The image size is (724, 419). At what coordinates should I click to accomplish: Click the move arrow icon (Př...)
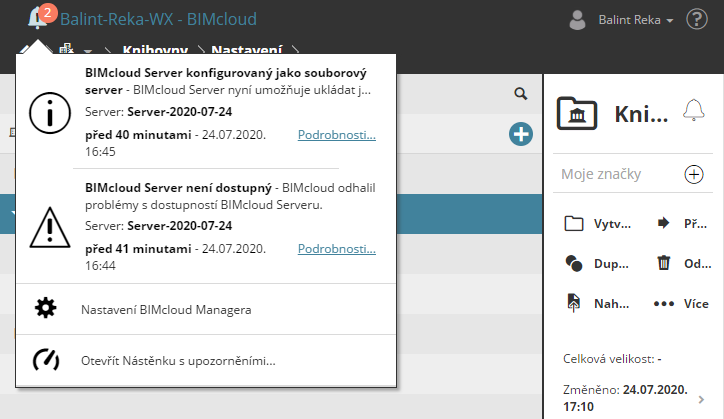click(663, 223)
